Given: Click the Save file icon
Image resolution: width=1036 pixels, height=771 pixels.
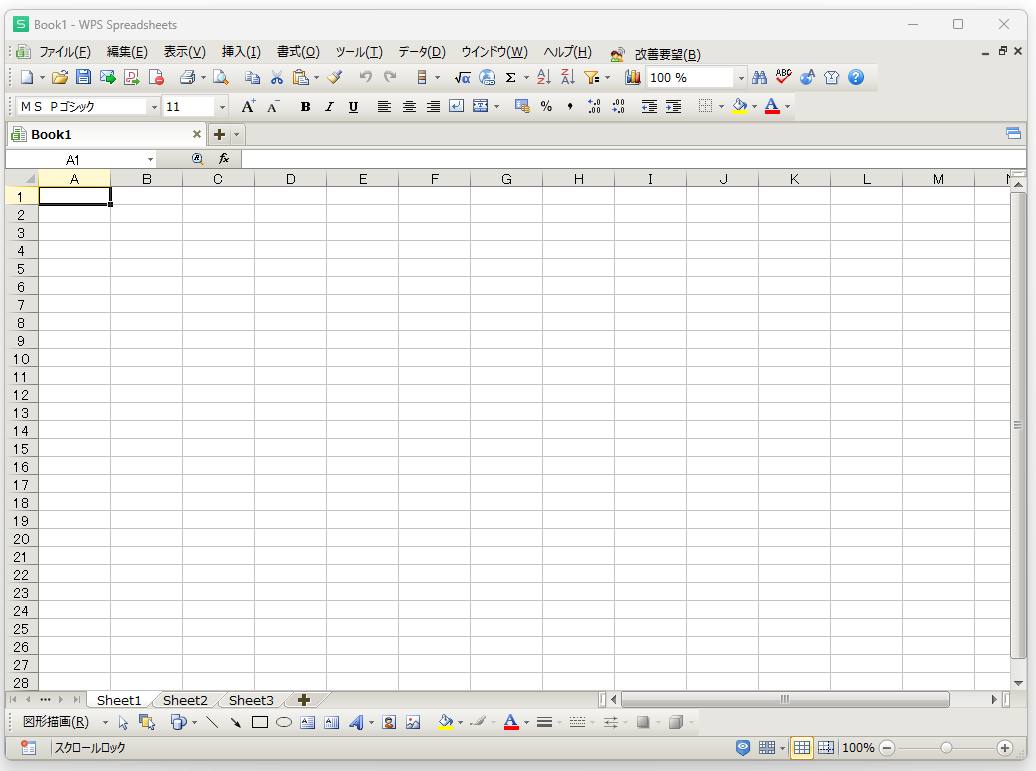Looking at the screenshot, I should [x=84, y=77].
